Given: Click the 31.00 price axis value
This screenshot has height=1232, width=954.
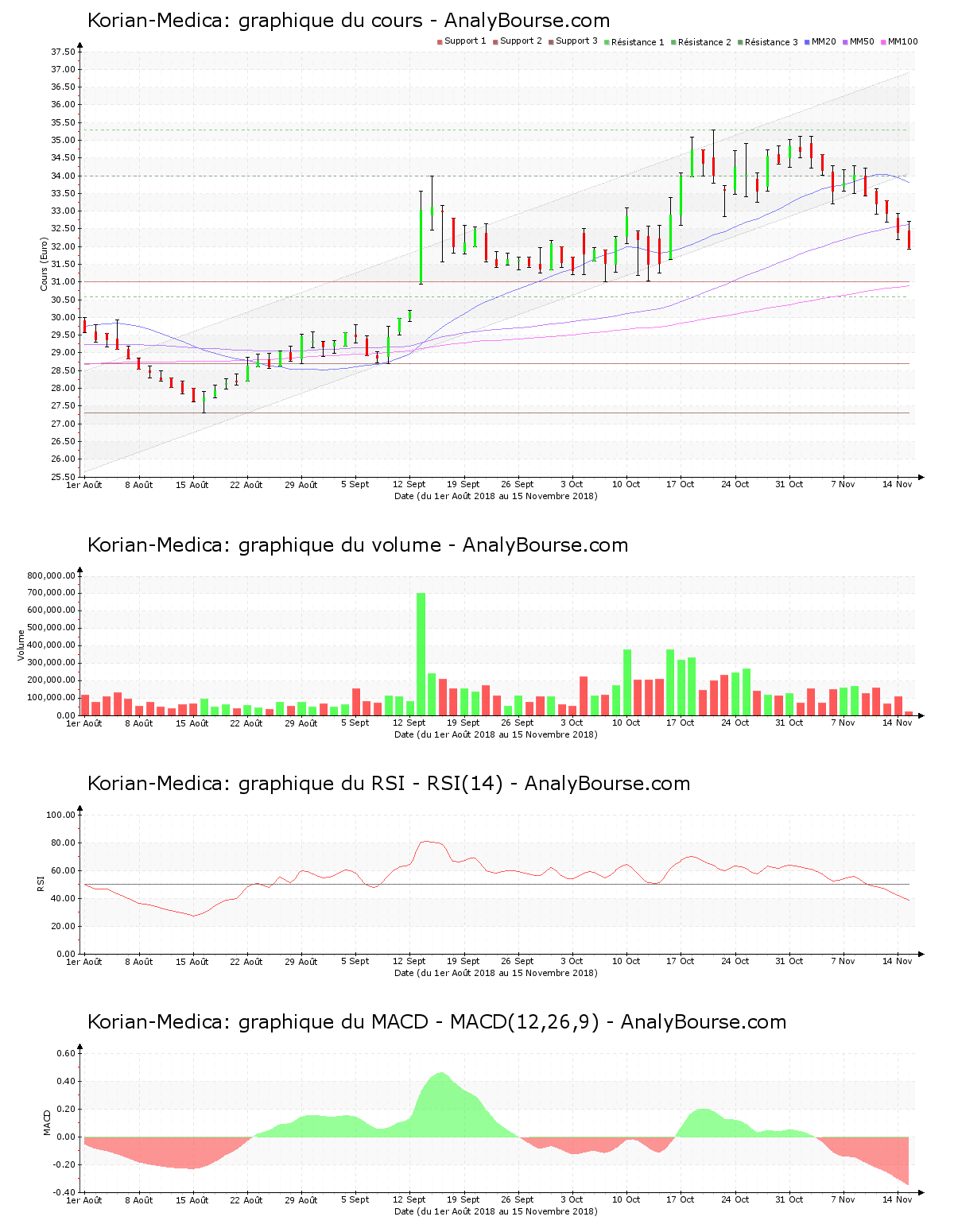Looking at the screenshot, I should click(x=63, y=281).
